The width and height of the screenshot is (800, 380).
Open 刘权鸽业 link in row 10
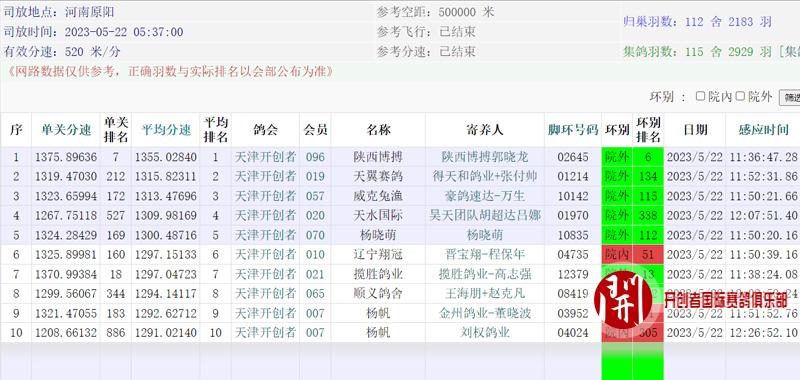pyautogui.click(x=485, y=333)
